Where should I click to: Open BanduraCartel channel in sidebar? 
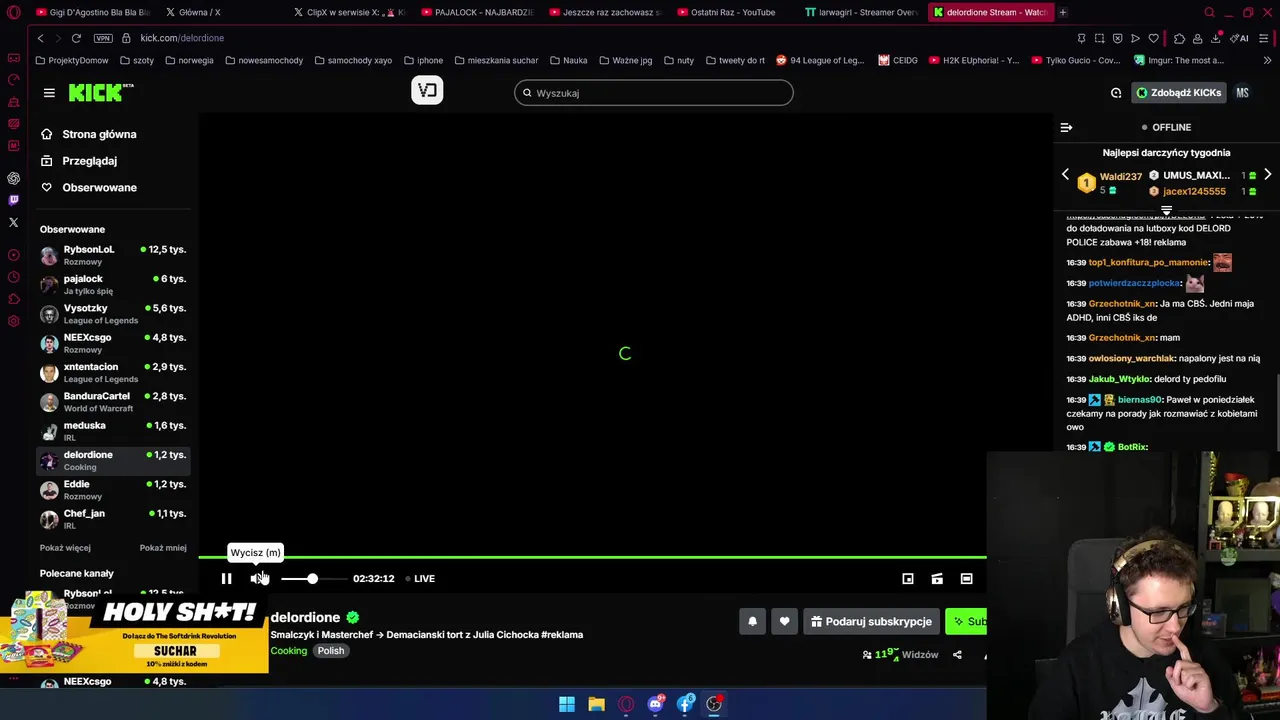coord(113,402)
